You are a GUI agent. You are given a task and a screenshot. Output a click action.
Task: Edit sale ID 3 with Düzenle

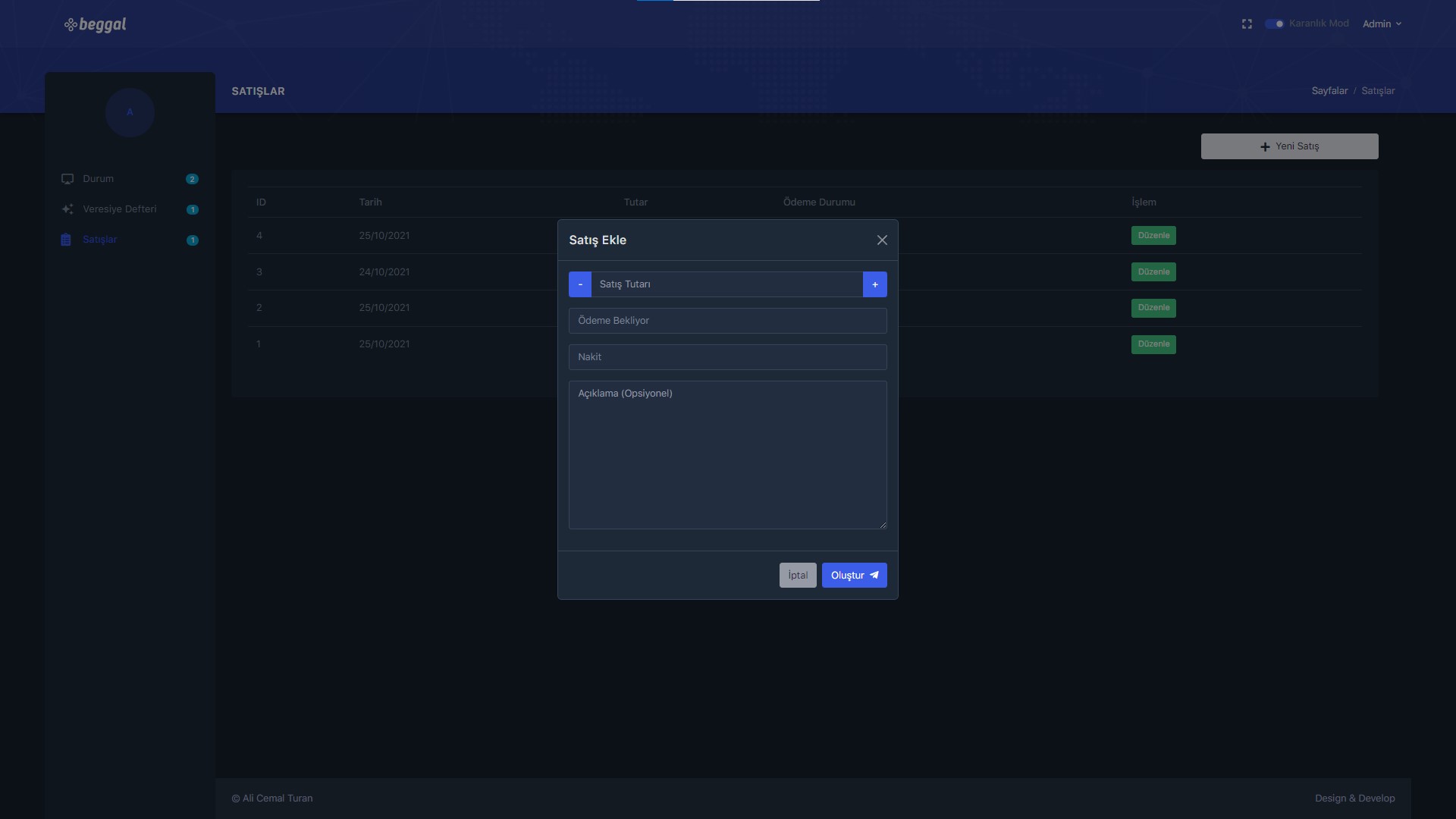click(1153, 272)
